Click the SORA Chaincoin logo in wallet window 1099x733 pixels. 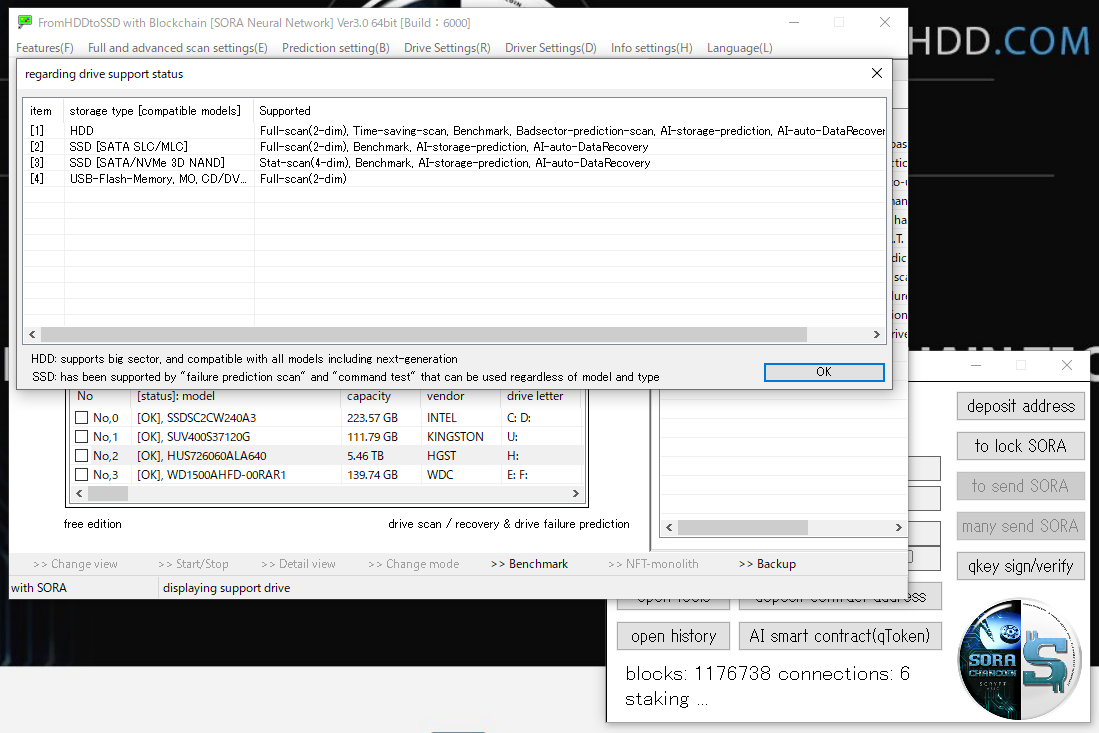(x=1019, y=659)
